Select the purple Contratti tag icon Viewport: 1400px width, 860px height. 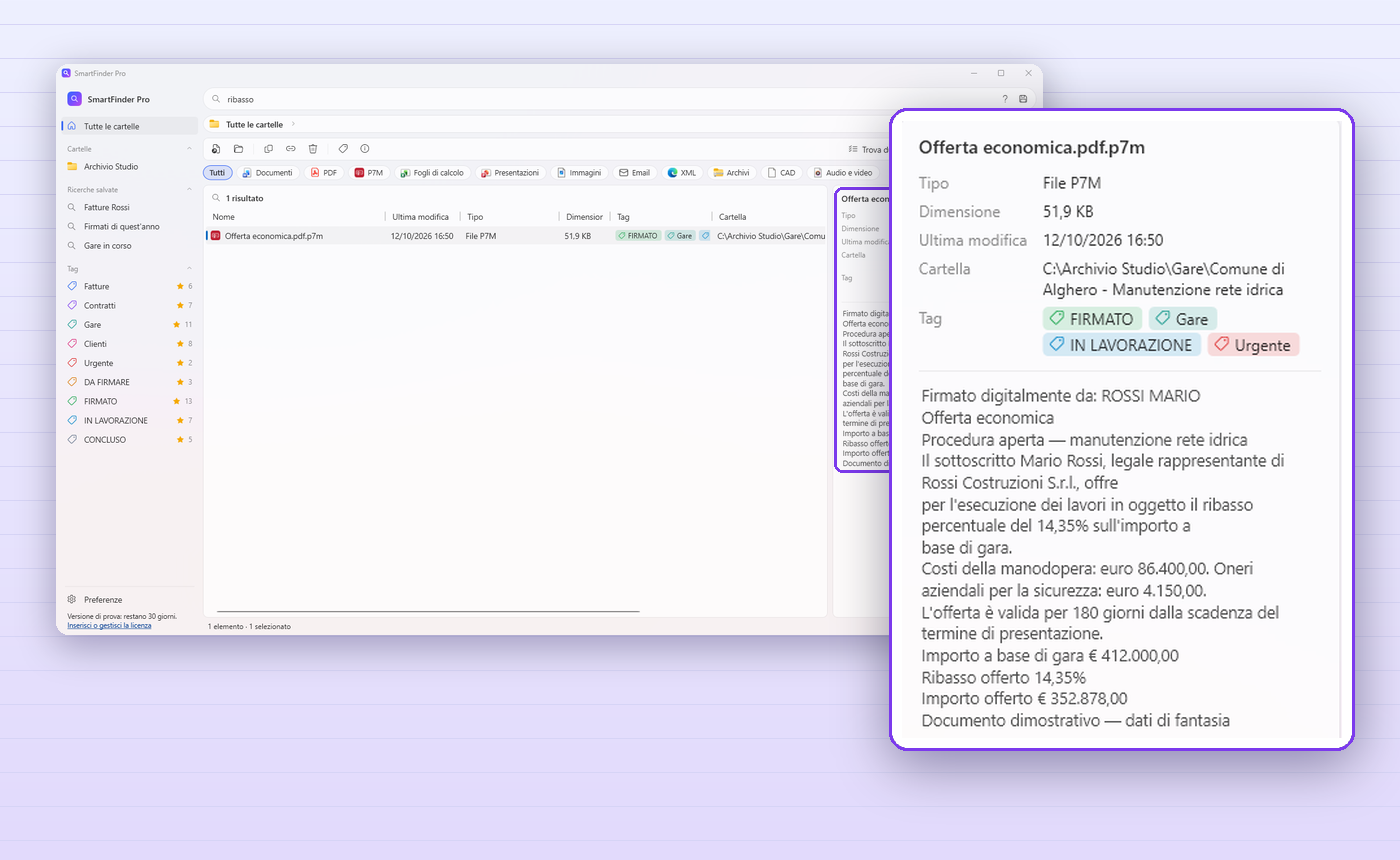click(x=72, y=305)
